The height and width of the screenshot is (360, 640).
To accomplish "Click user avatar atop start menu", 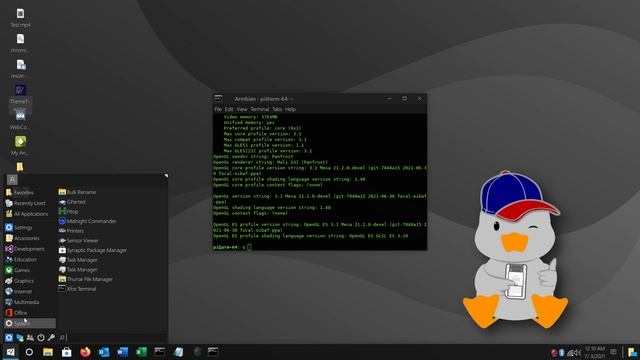I will 12,180.
